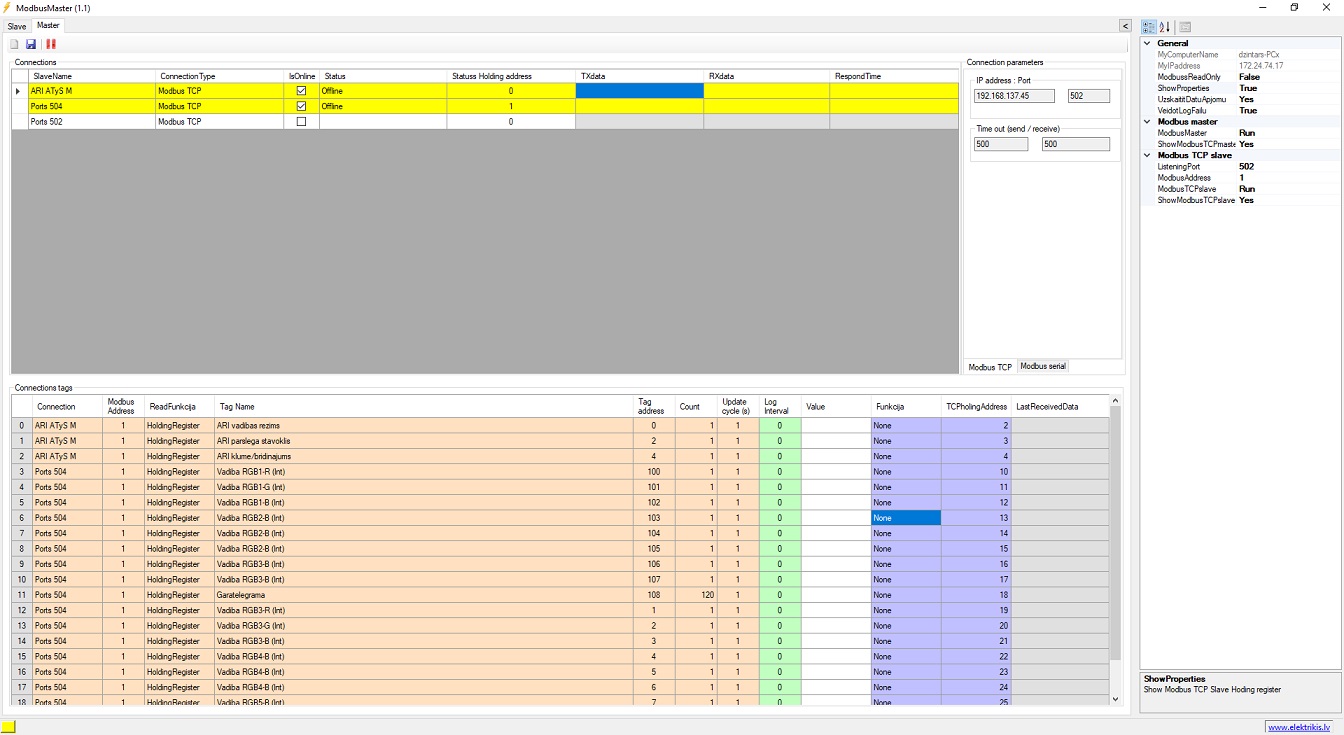Screen dimensions: 1344x735
Task: Click the blue save floppy icon
Action: [x=31, y=44]
